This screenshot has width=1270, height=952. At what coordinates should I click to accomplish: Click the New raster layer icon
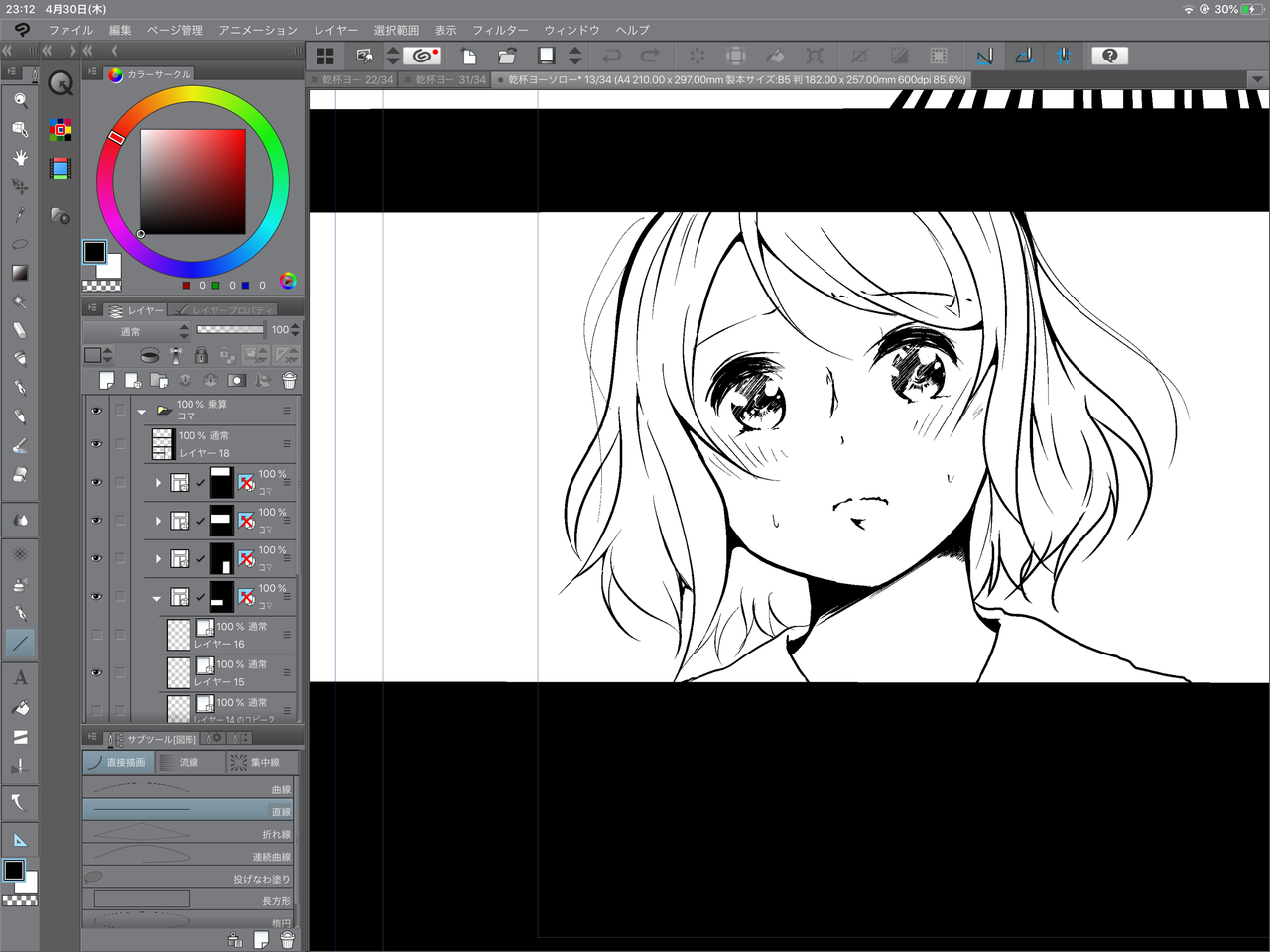click(x=107, y=381)
